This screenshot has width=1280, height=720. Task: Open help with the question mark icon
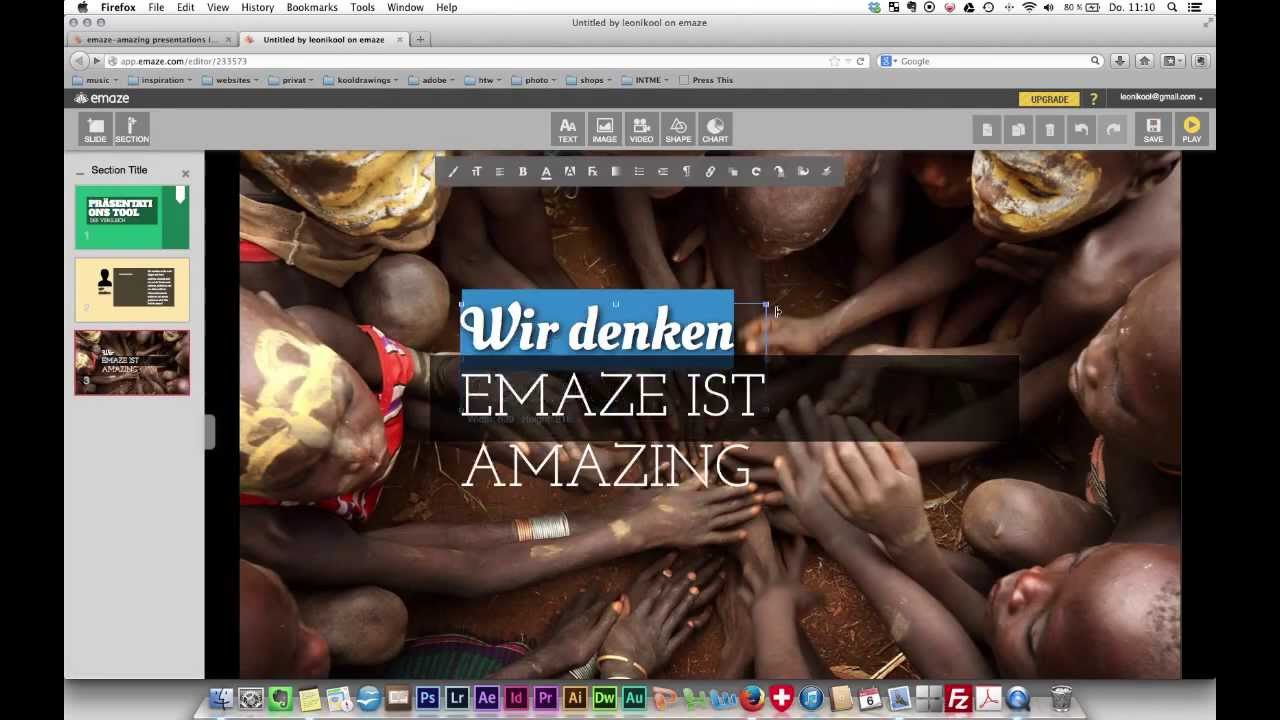click(x=1093, y=99)
